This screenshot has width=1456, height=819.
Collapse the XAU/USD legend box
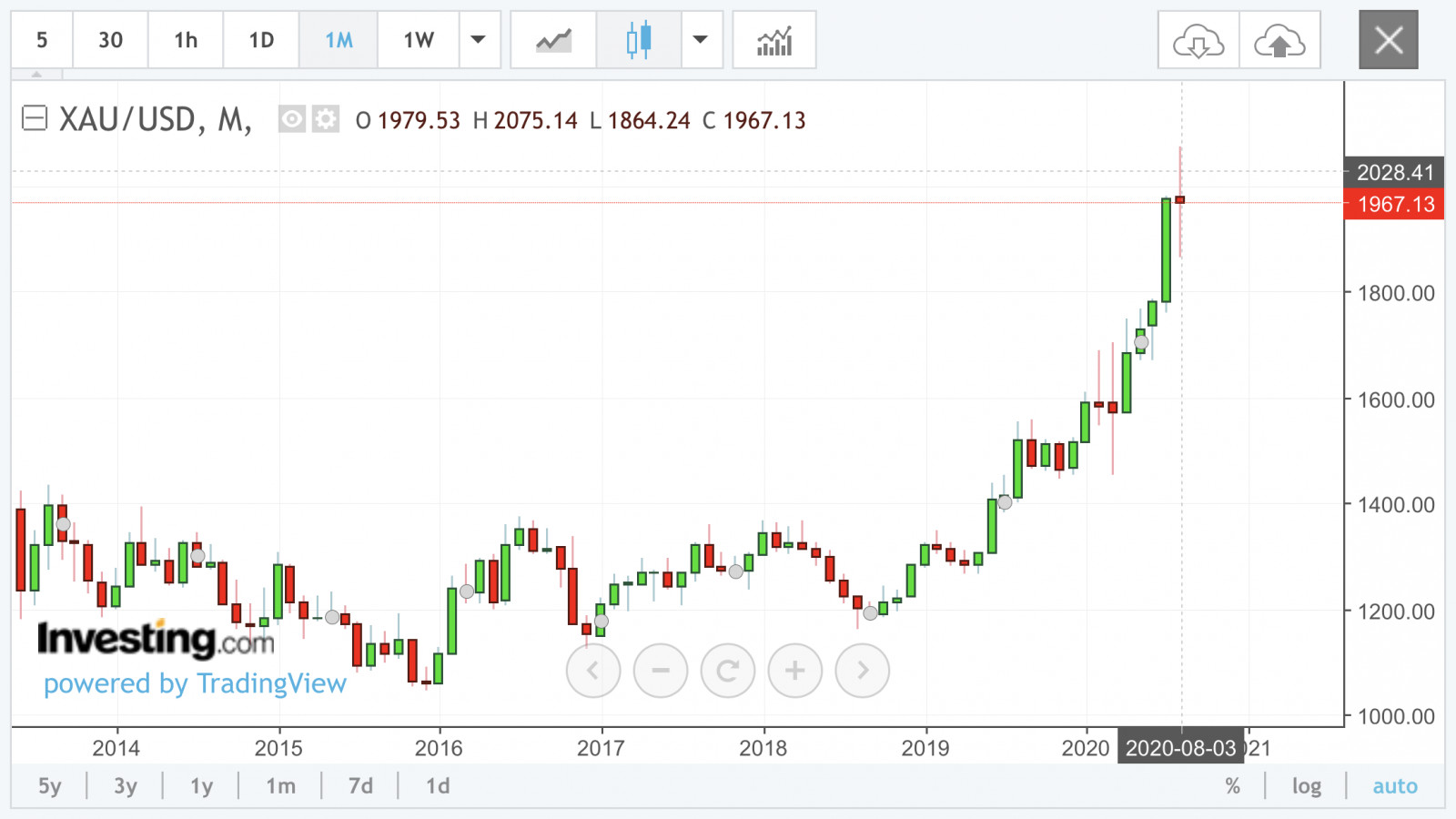click(35, 118)
